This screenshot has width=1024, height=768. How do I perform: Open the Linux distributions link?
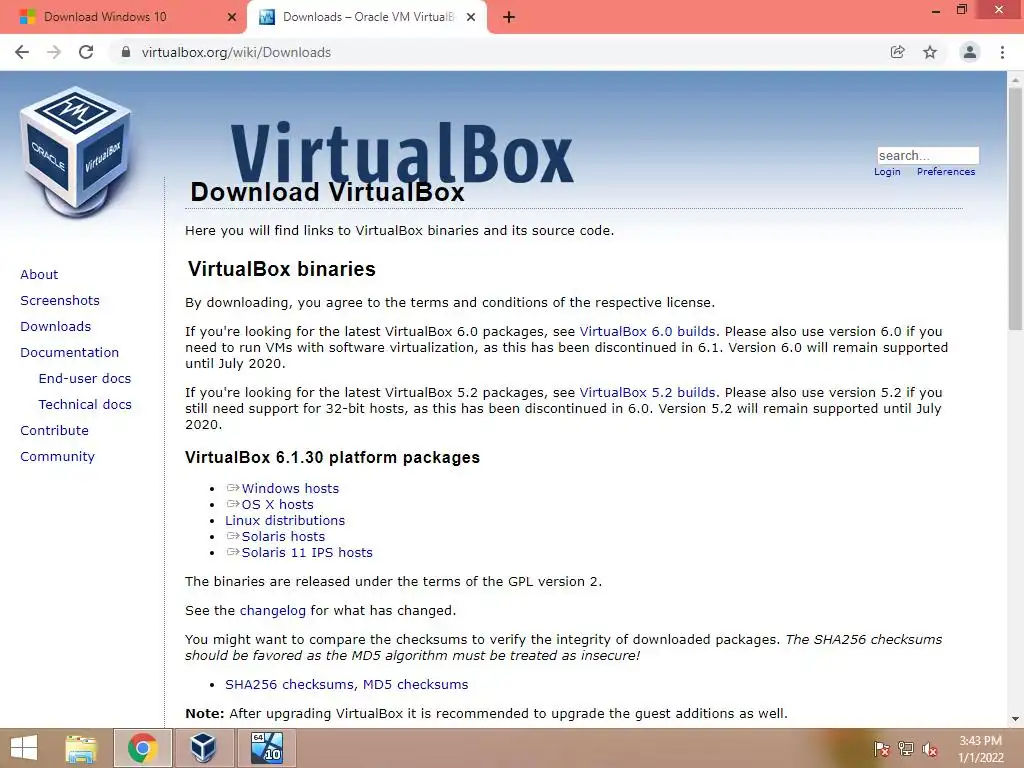[x=285, y=520]
